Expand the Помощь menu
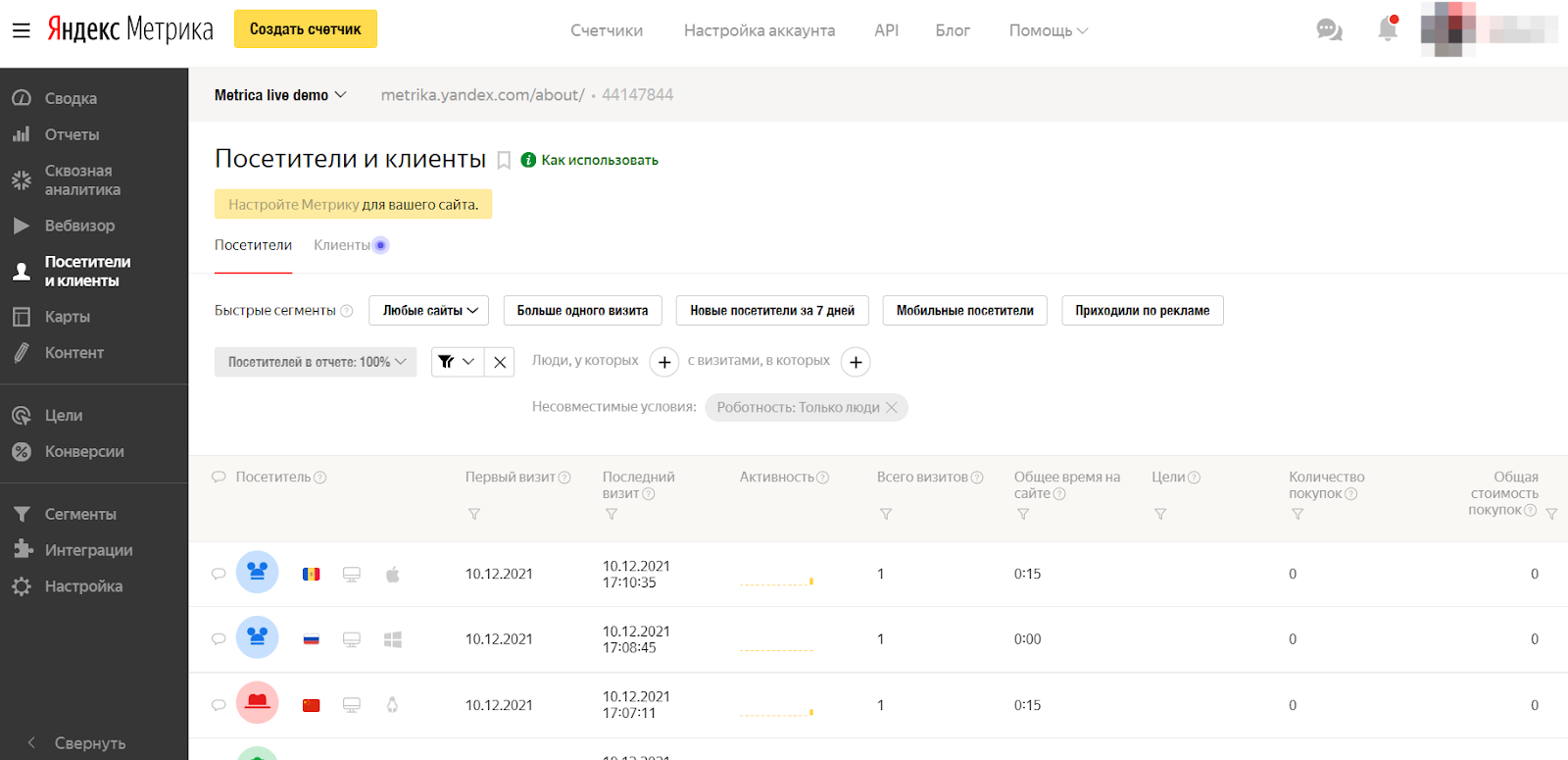This screenshot has width=1568, height=760. click(x=1049, y=30)
